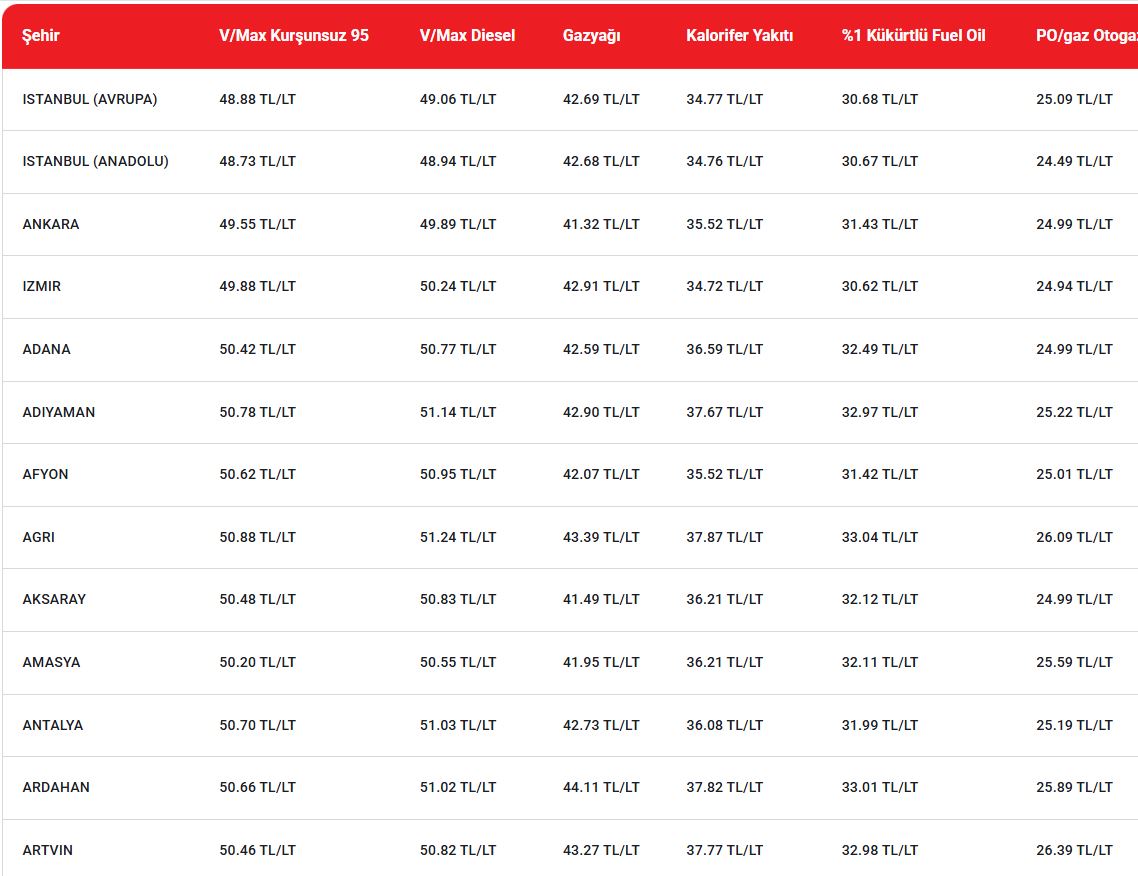Viewport: 1138px width, 876px height.
Task: Click the 48.88 TL/LT unleaded price
Action: click(258, 99)
